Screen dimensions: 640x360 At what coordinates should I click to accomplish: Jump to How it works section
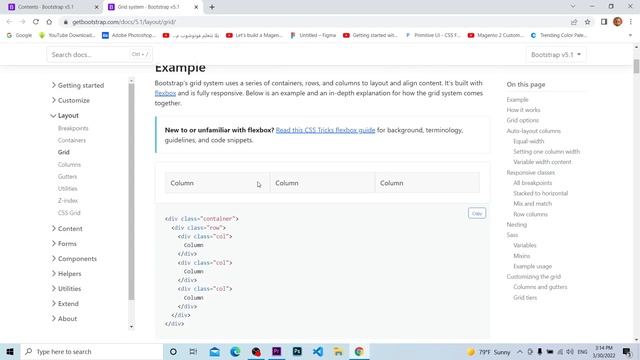pos(523,110)
